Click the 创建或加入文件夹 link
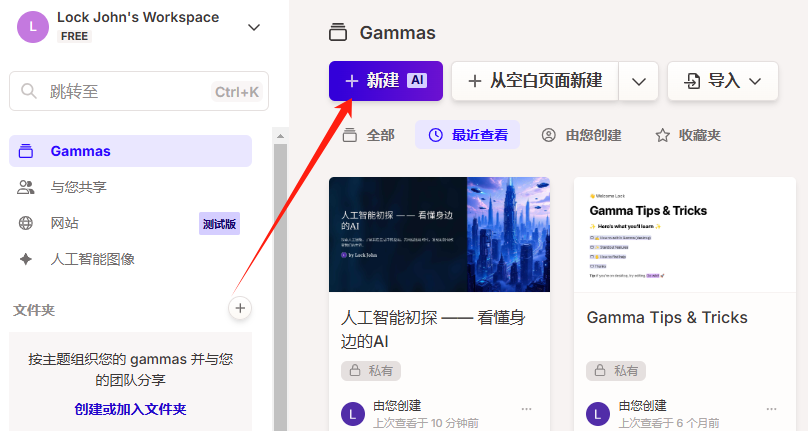The image size is (808, 431). tap(130, 409)
